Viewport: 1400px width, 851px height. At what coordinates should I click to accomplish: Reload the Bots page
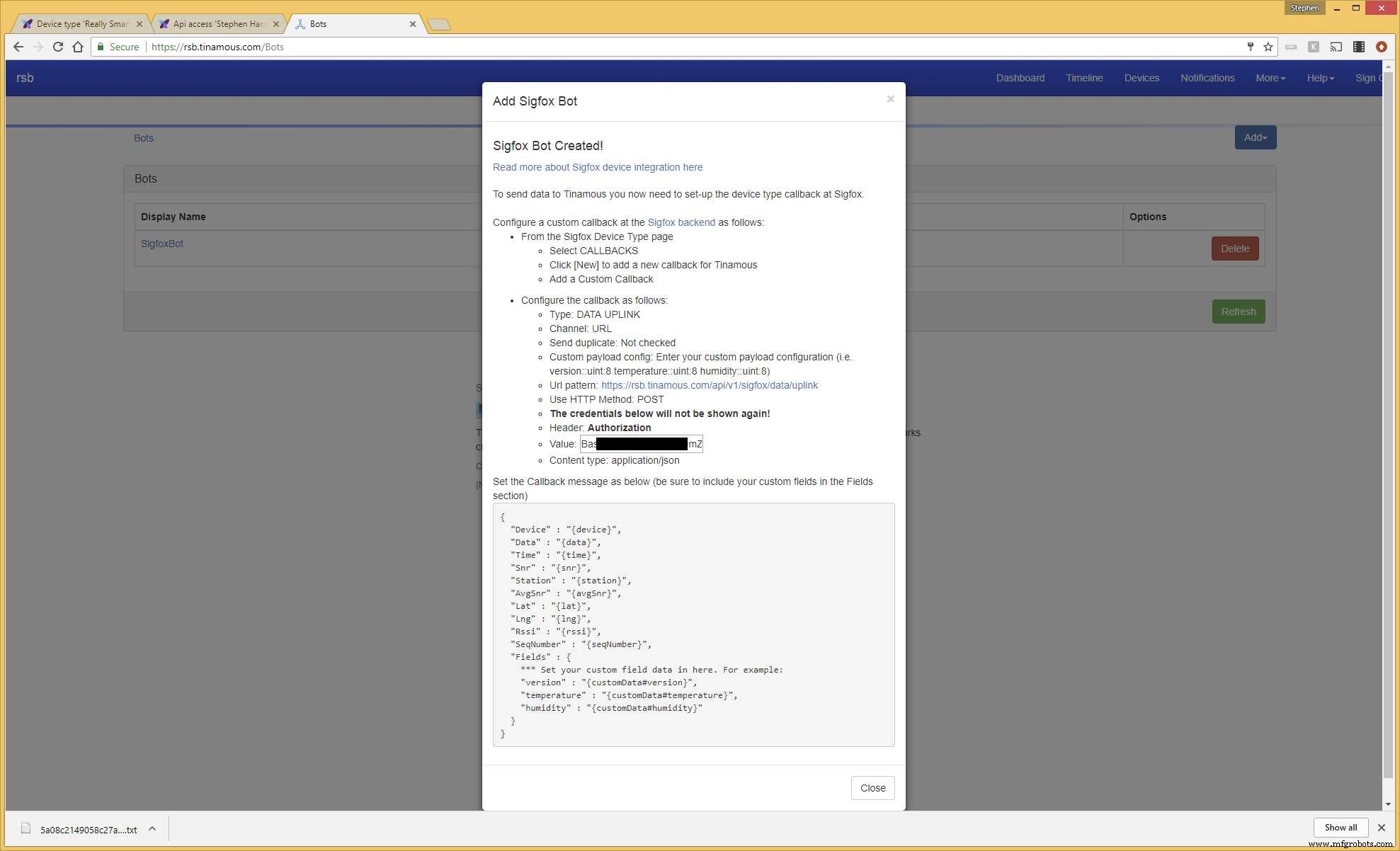pyautogui.click(x=58, y=47)
